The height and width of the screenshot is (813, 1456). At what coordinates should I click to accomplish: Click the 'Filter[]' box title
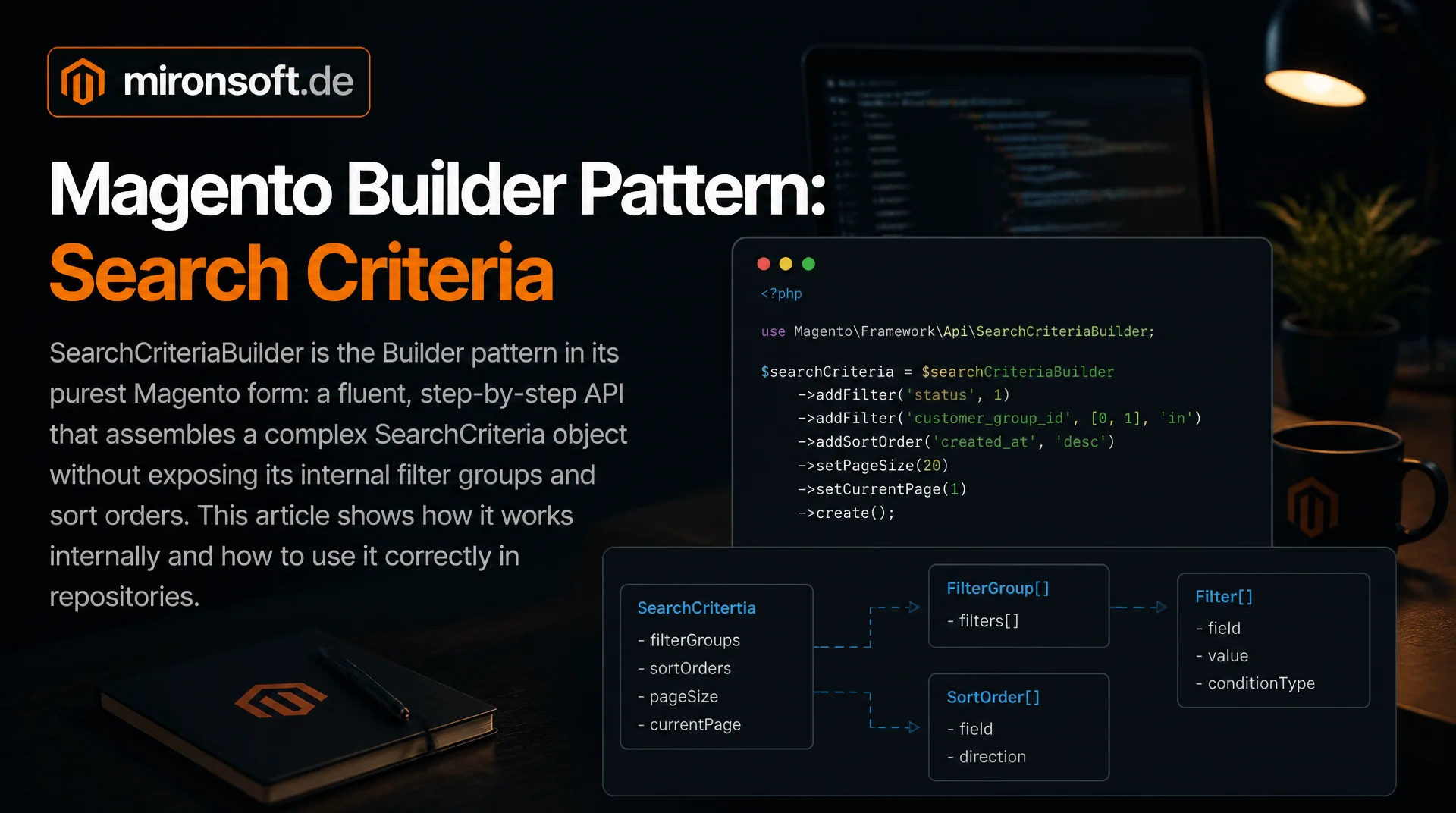[1223, 597]
